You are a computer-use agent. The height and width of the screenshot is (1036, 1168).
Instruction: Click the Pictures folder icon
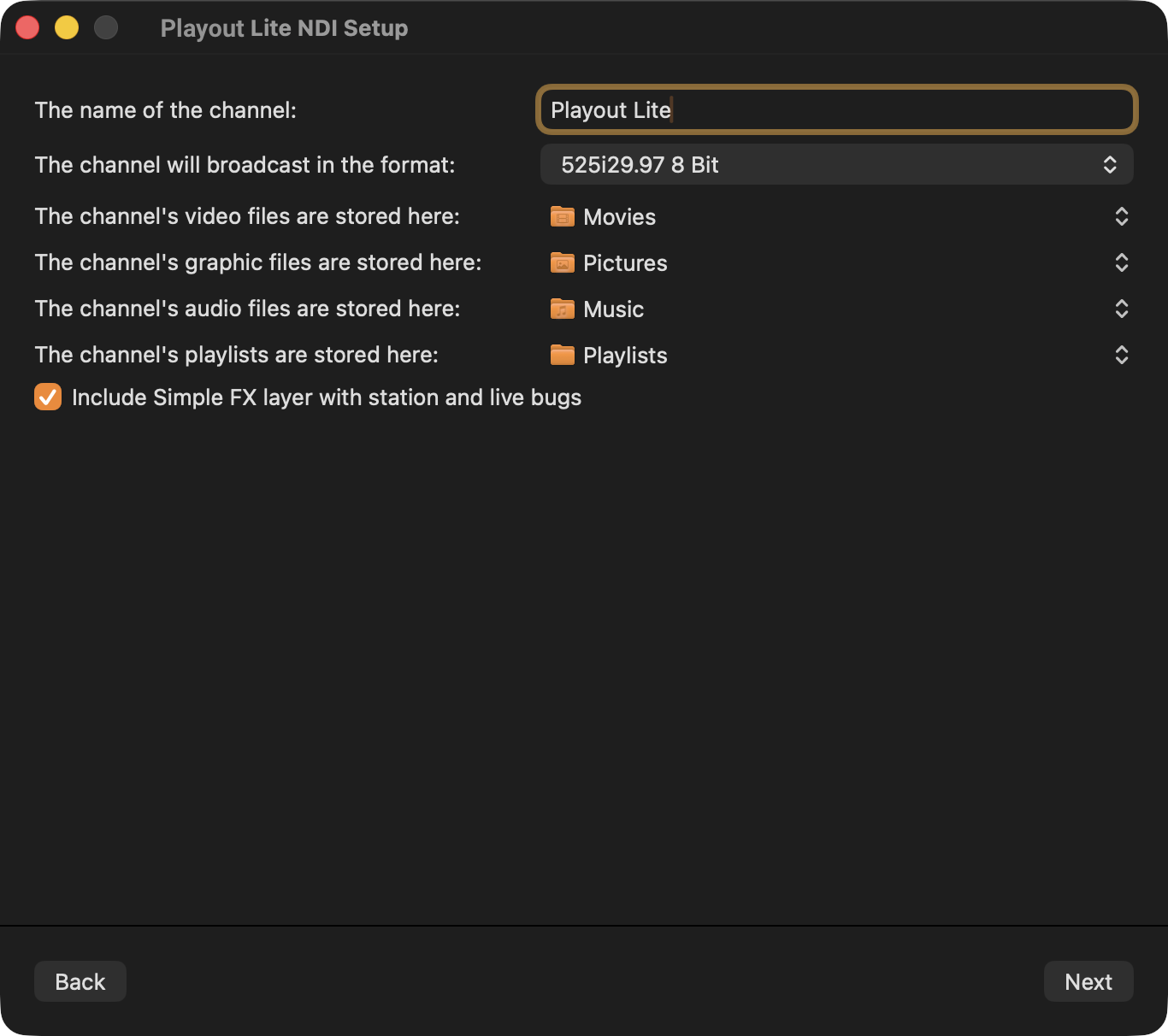coord(563,262)
